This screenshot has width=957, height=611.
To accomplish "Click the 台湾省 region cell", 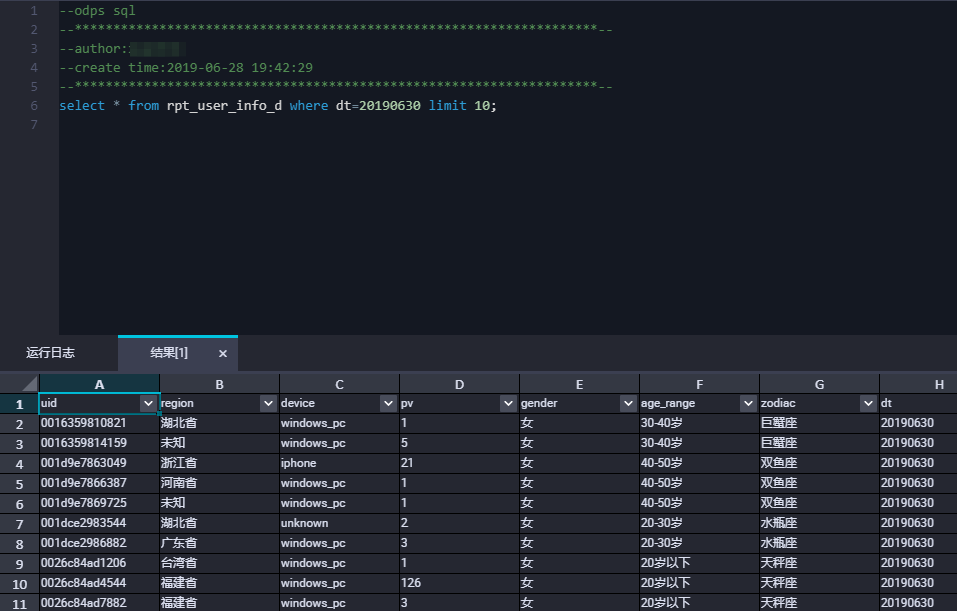I will (219, 563).
